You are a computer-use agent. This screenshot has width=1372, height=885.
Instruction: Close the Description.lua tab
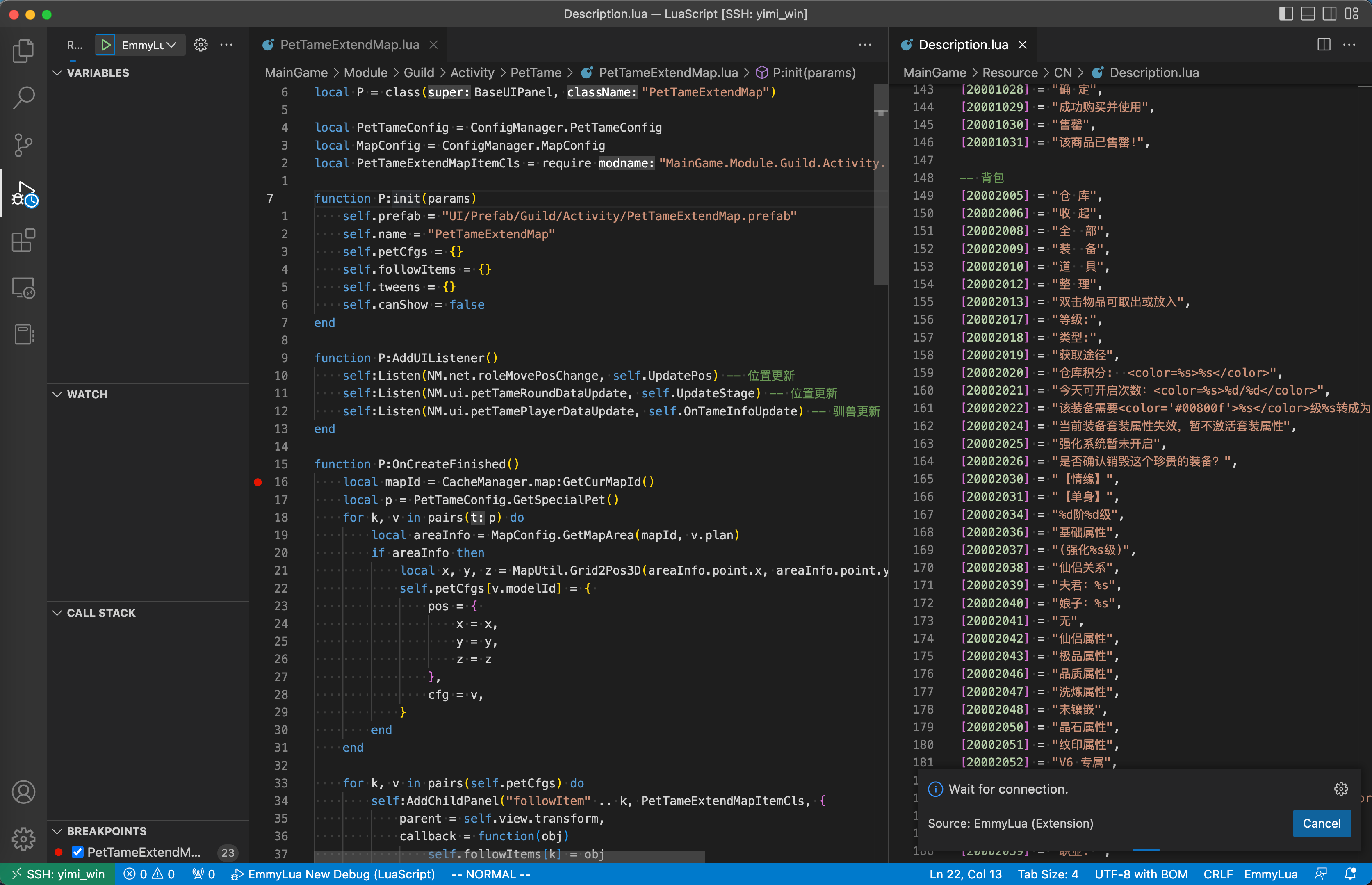point(1023,45)
